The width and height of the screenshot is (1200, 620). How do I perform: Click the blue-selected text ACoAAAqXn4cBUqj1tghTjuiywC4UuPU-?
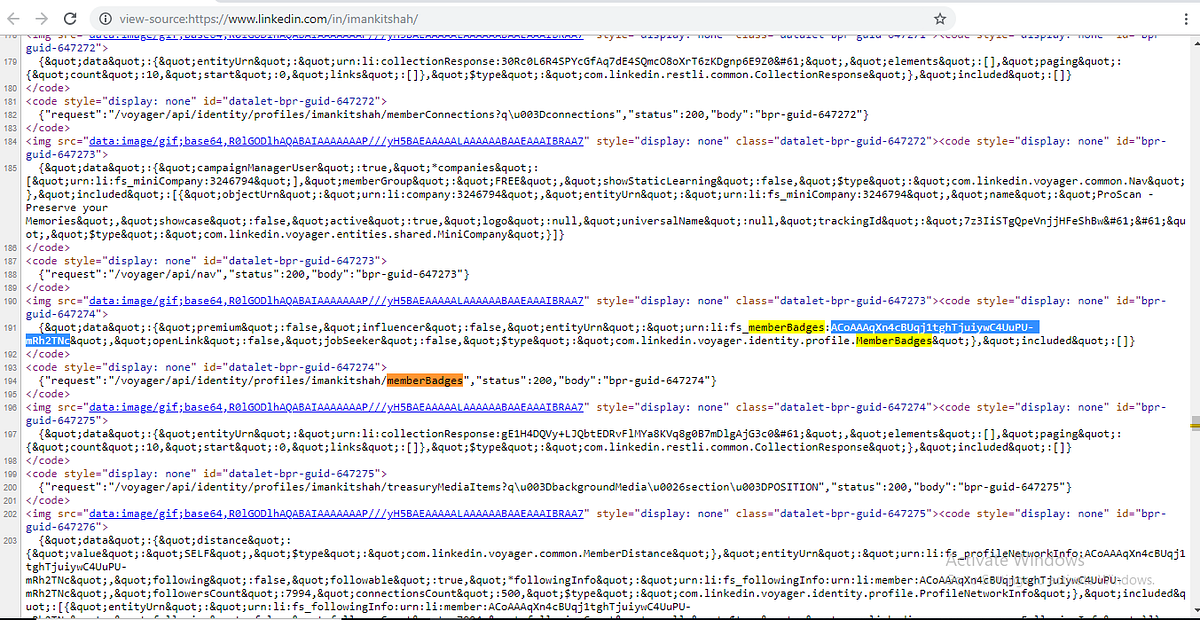934,327
